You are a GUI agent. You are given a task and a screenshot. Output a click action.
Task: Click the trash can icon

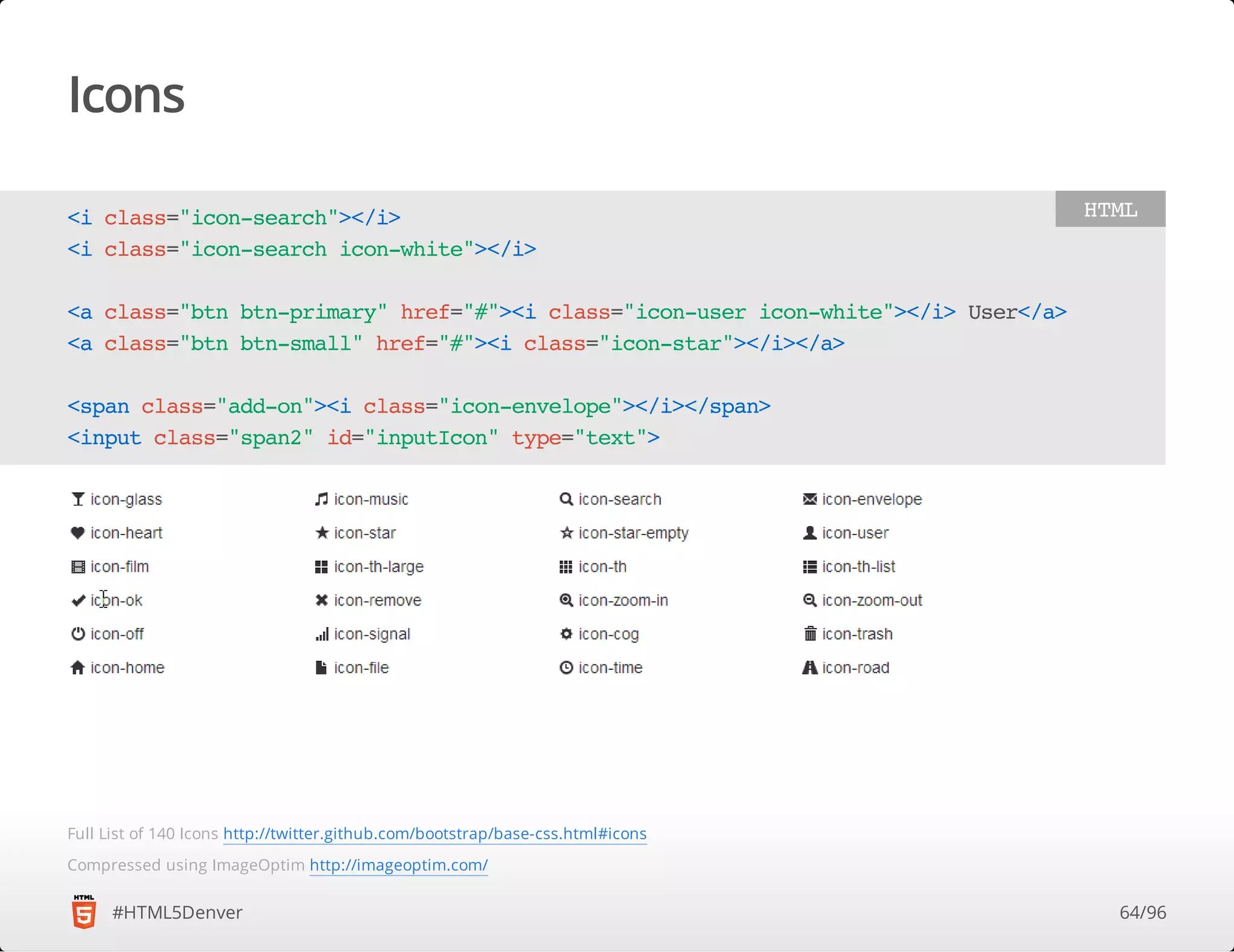[810, 633]
